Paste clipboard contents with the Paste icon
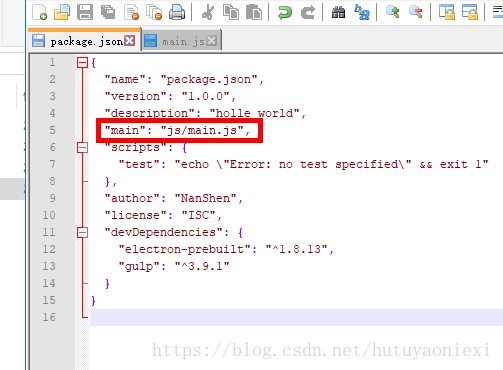503x370 pixels. (x=254, y=12)
